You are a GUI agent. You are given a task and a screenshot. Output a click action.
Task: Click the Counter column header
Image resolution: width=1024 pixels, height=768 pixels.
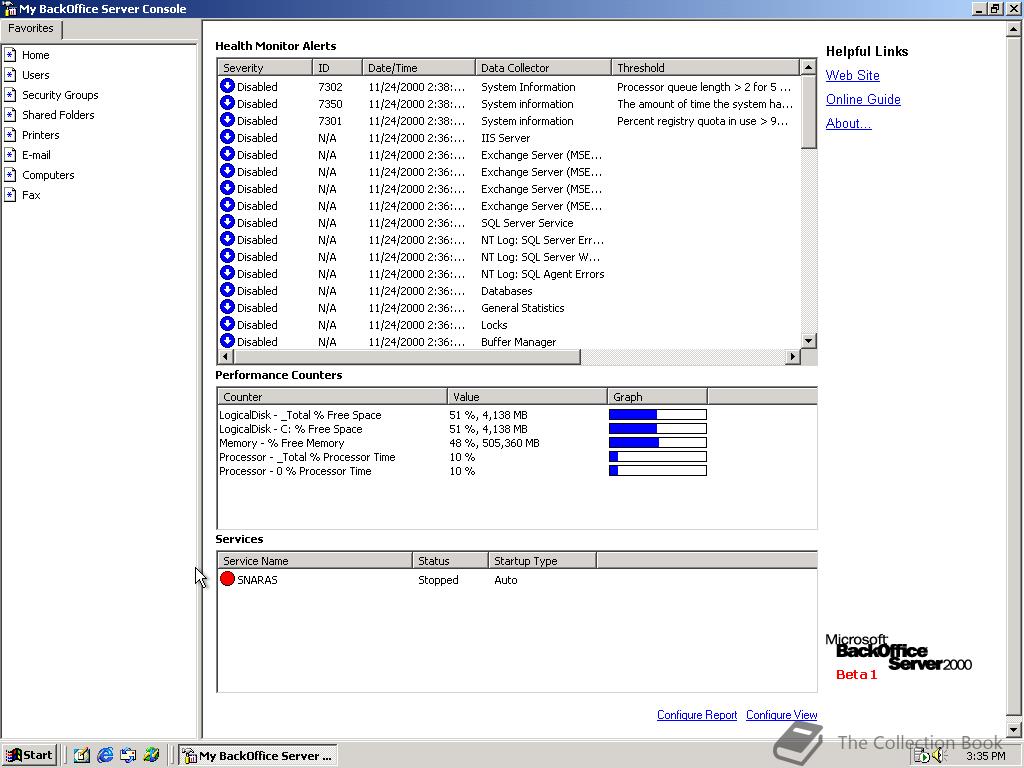pos(332,397)
